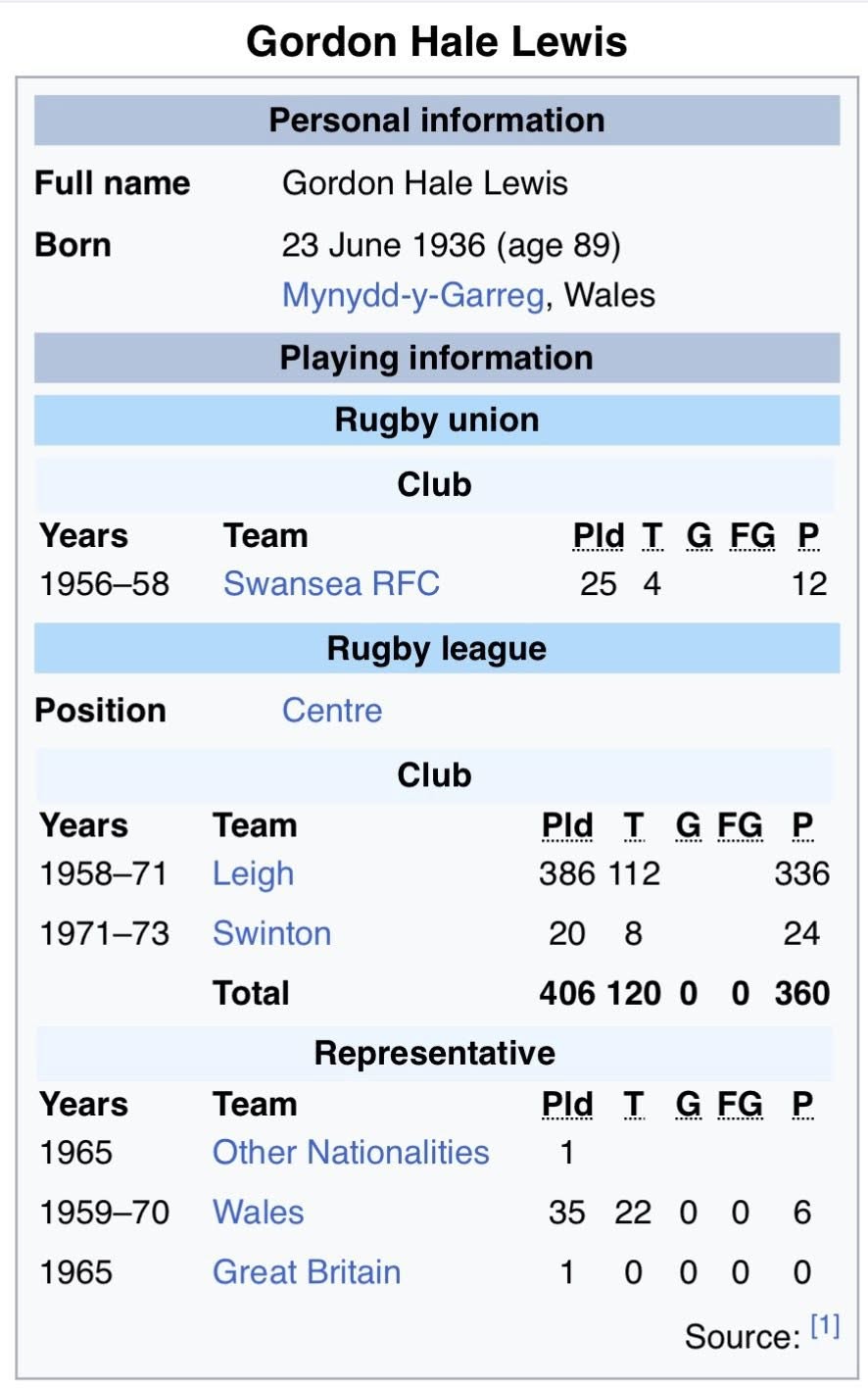Open the [1] source reference
868x1388 pixels.
825,1327
